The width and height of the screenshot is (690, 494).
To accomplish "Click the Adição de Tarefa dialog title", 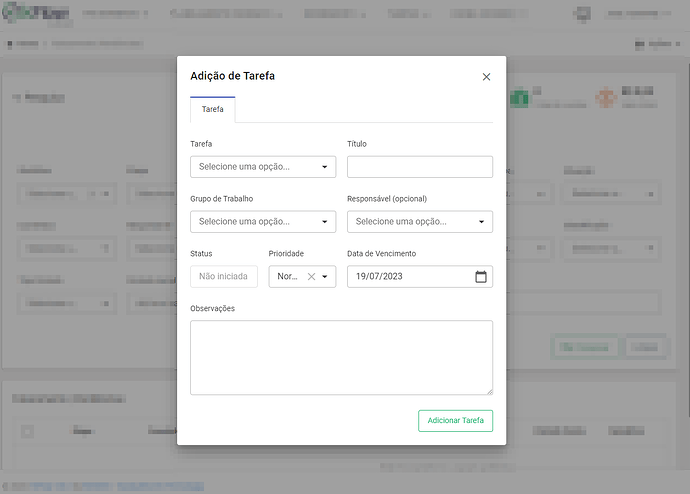I will (x=232, y=76).
